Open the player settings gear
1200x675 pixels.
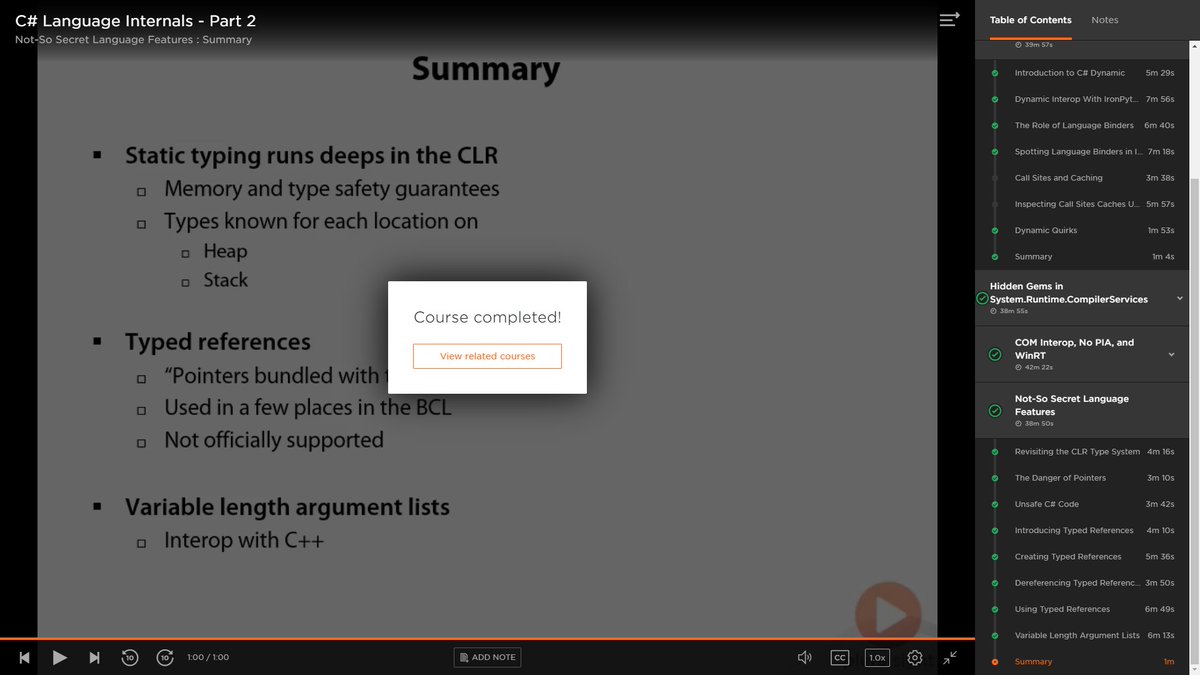(914, 657)
